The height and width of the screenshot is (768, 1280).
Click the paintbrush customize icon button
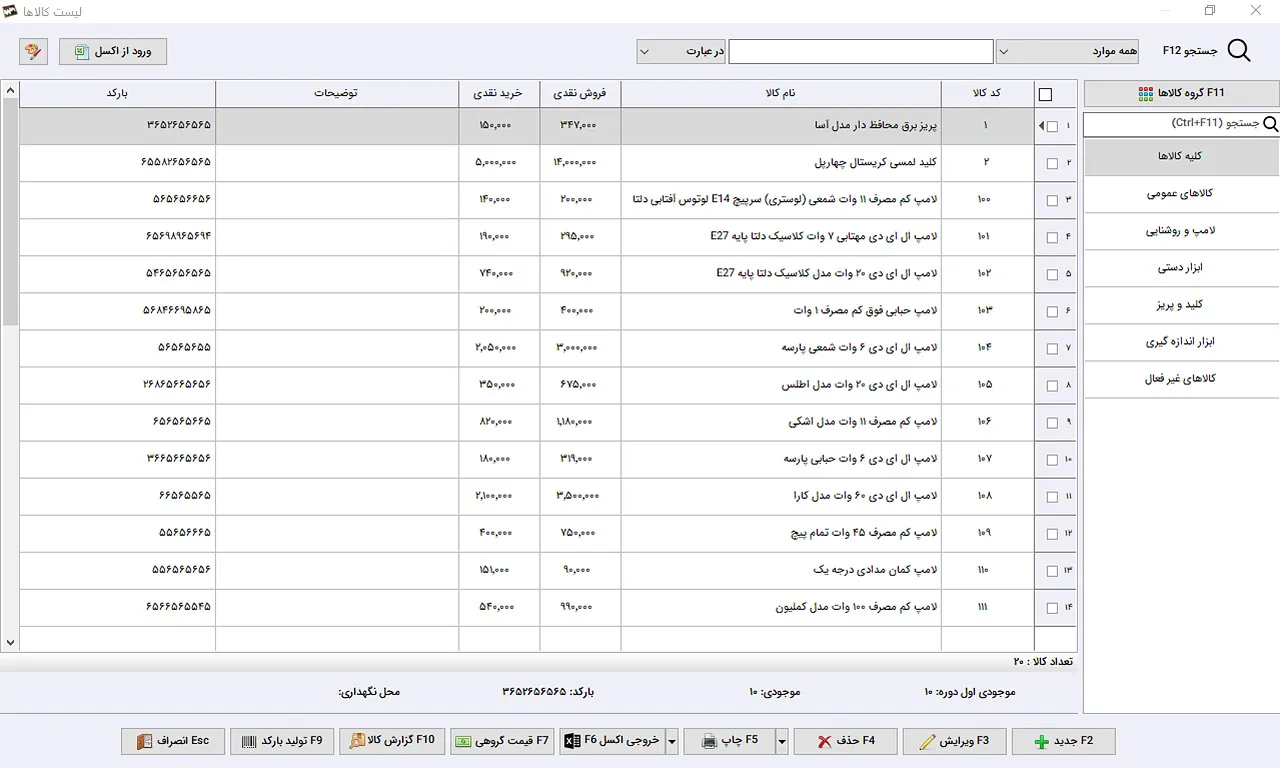tap(33, 51)
